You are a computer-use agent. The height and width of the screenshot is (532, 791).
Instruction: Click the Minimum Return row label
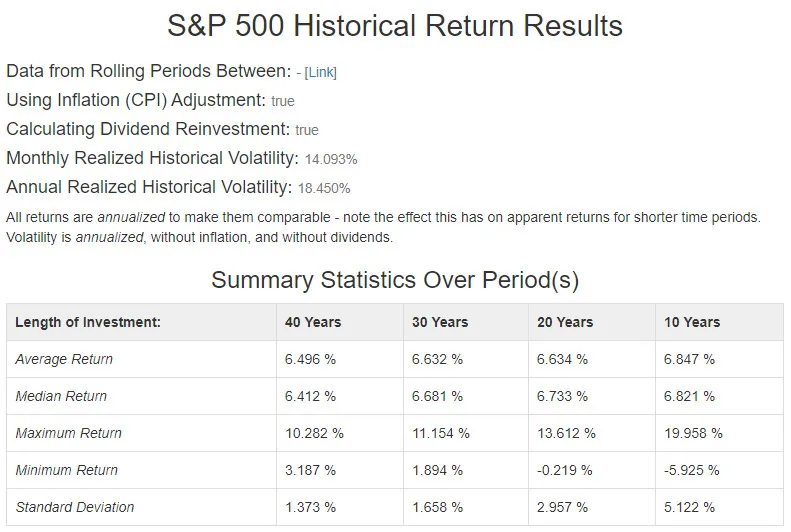[x=67, y=470]
